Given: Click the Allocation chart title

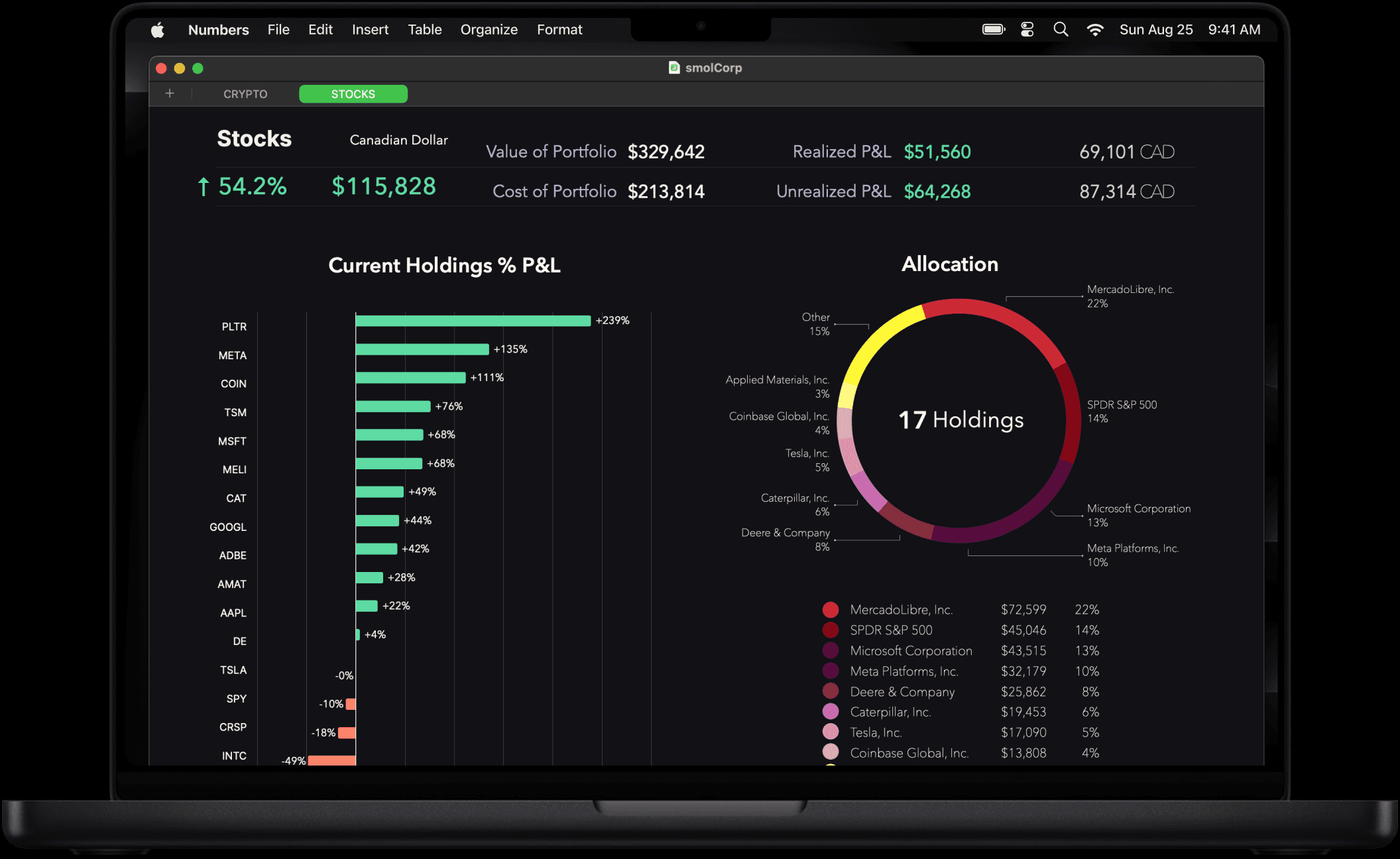Looking at the screenshot, I should [950, 264].
